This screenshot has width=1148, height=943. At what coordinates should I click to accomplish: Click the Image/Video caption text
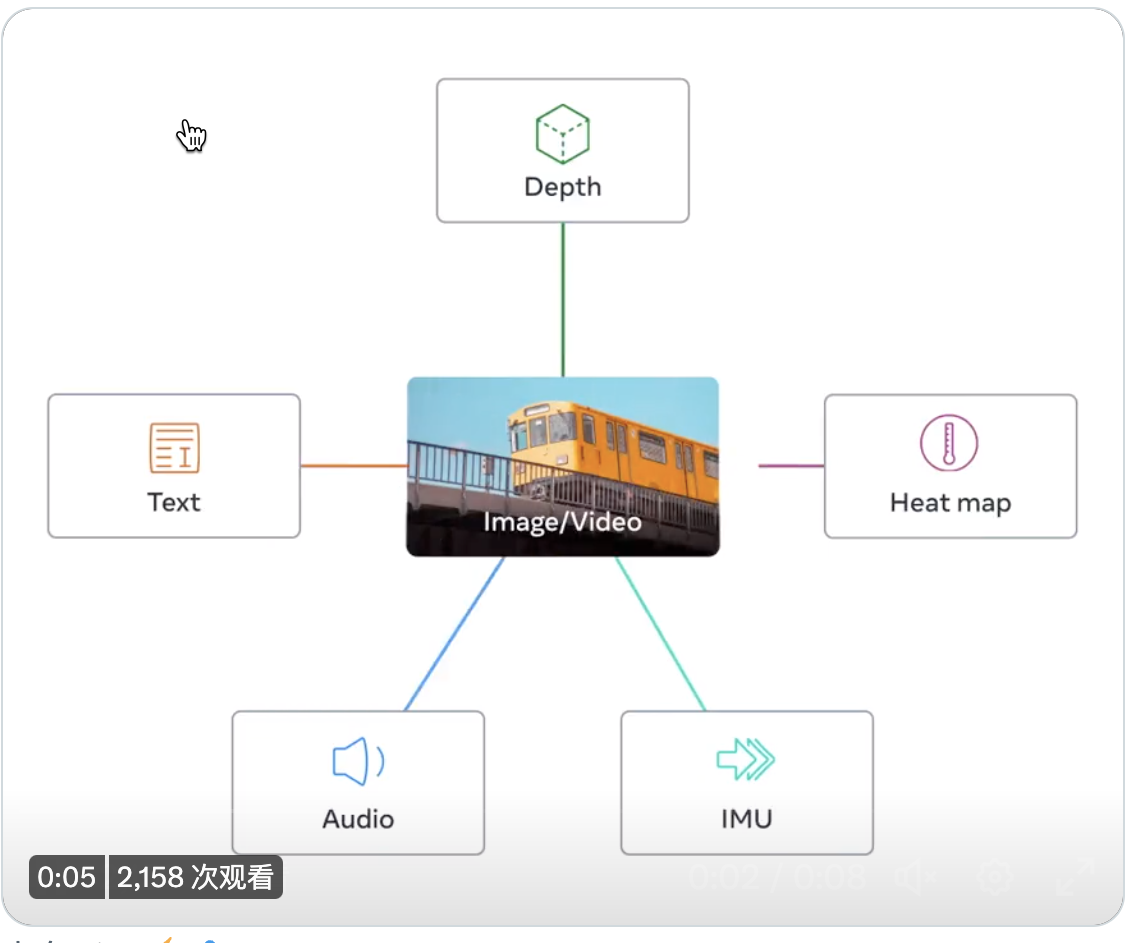click(x=562, y=522)
